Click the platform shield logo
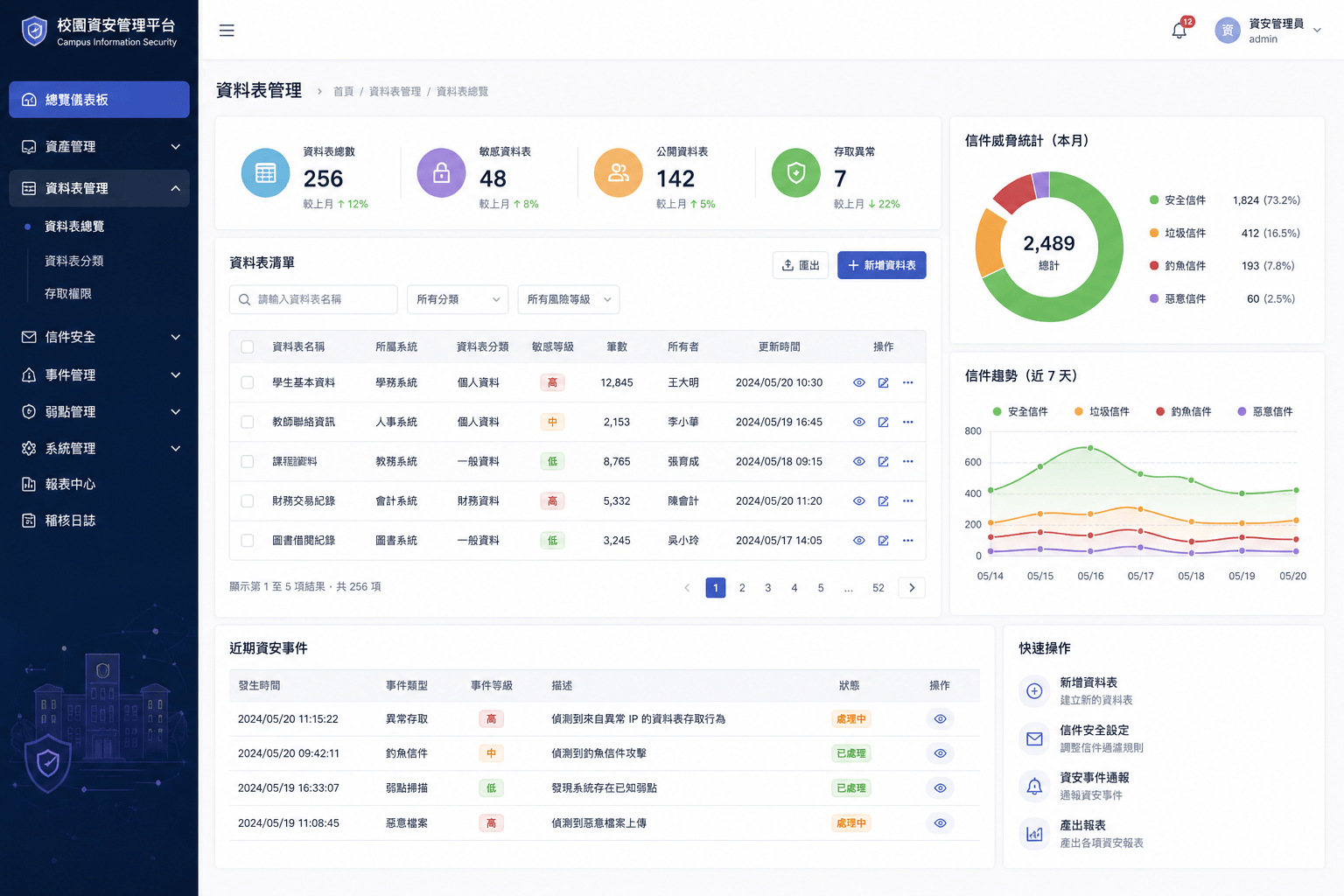 [x=34, y=31]
